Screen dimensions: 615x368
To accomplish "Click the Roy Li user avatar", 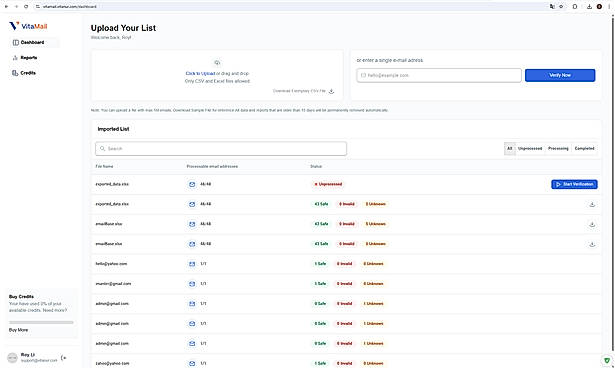I will tap(13, 358).
